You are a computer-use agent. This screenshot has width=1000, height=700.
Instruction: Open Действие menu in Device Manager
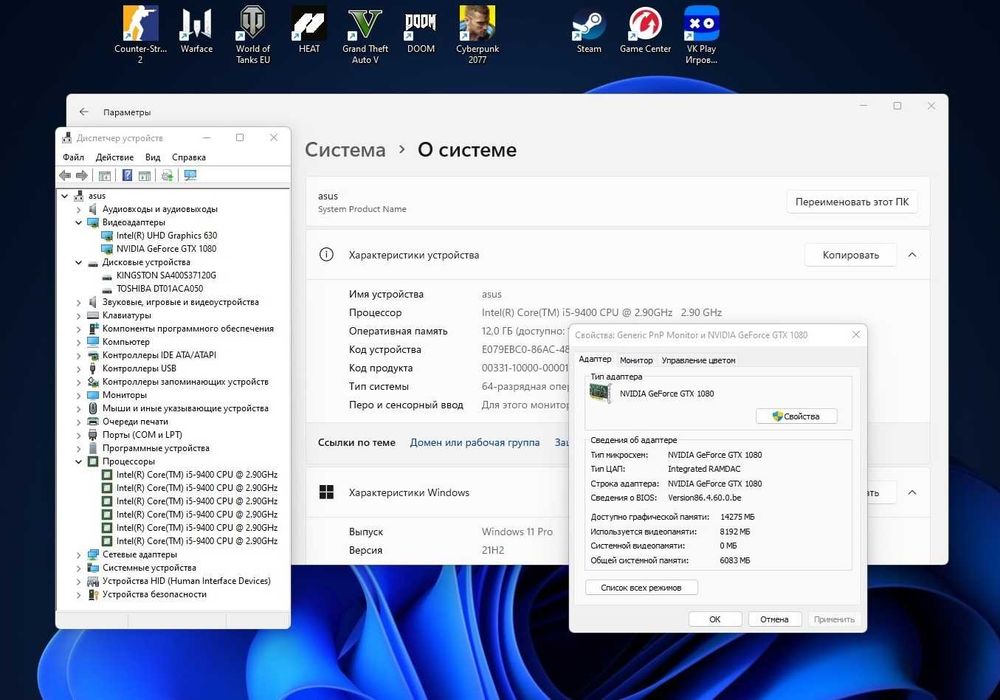click(x=115, y=157)
